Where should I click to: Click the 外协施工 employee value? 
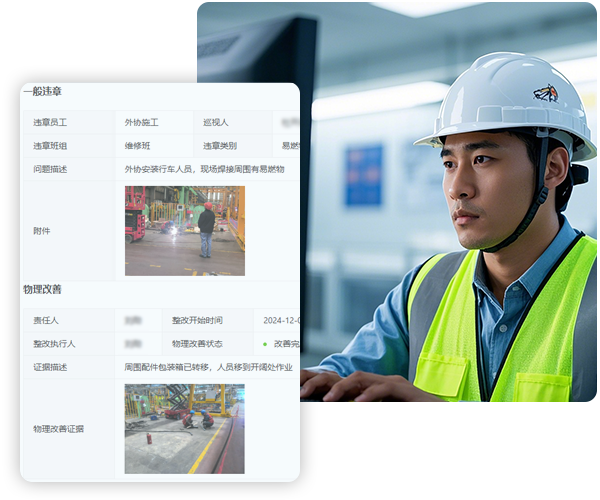pos(140,122)
